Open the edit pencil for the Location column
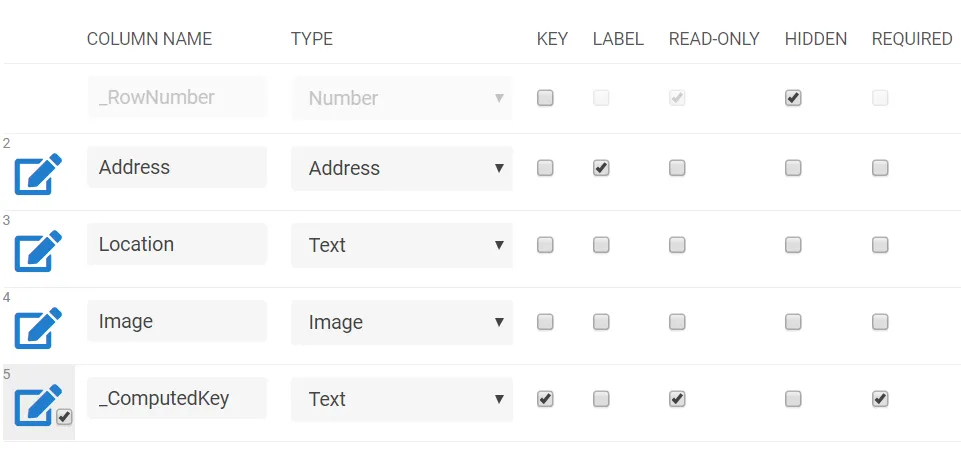 (38, 251)
